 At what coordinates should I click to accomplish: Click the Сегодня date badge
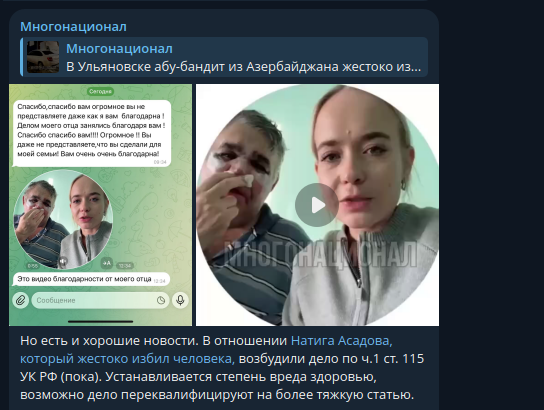coord(100,92)
